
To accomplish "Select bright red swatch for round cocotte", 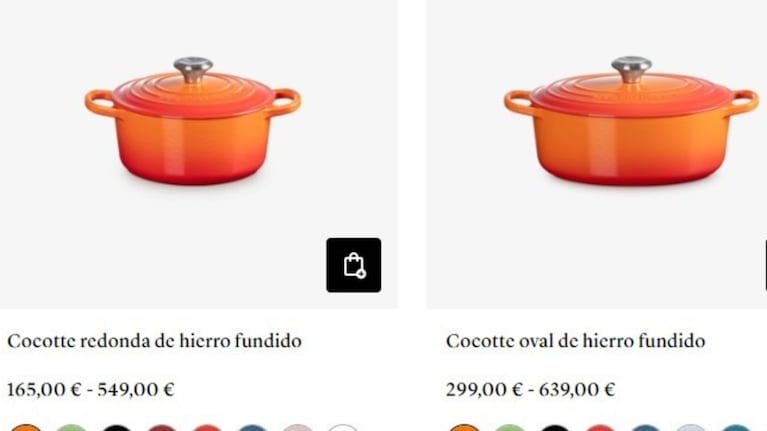I will tap(207, 429).
